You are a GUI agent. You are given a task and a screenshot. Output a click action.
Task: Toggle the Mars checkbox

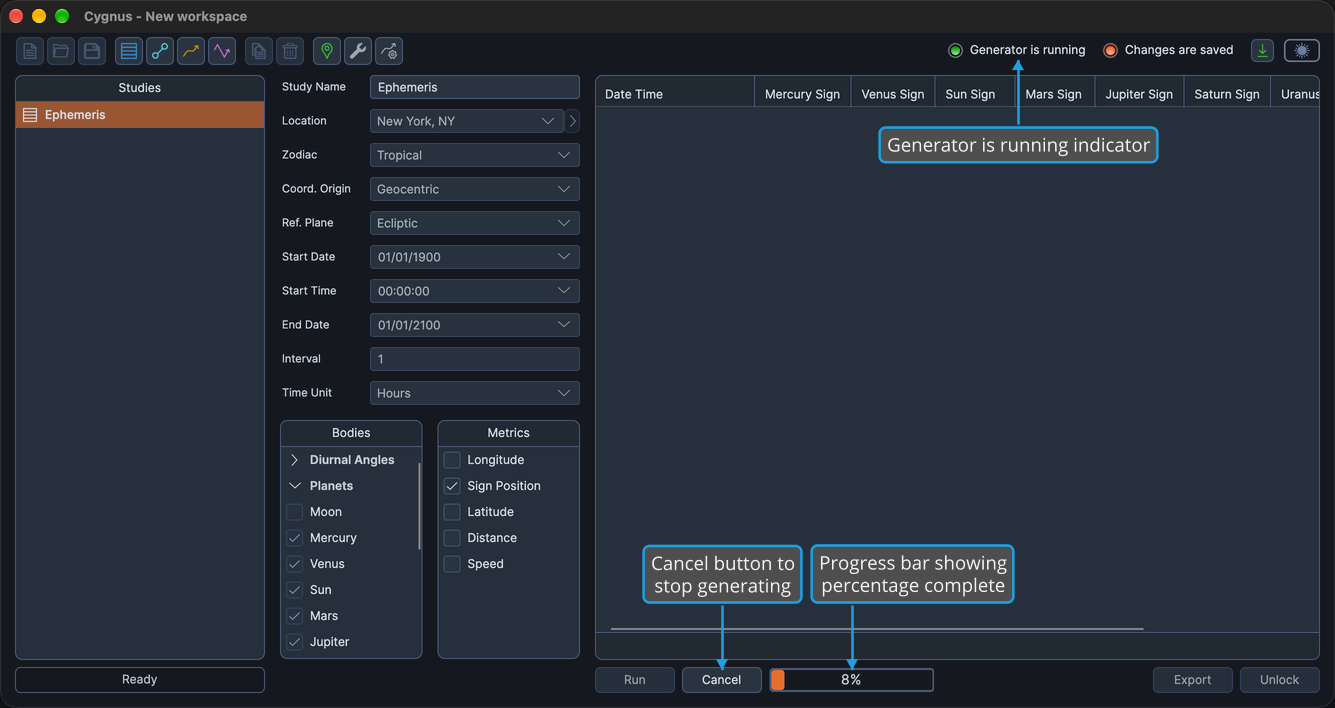pyautogui.click(x=295, y=616)
